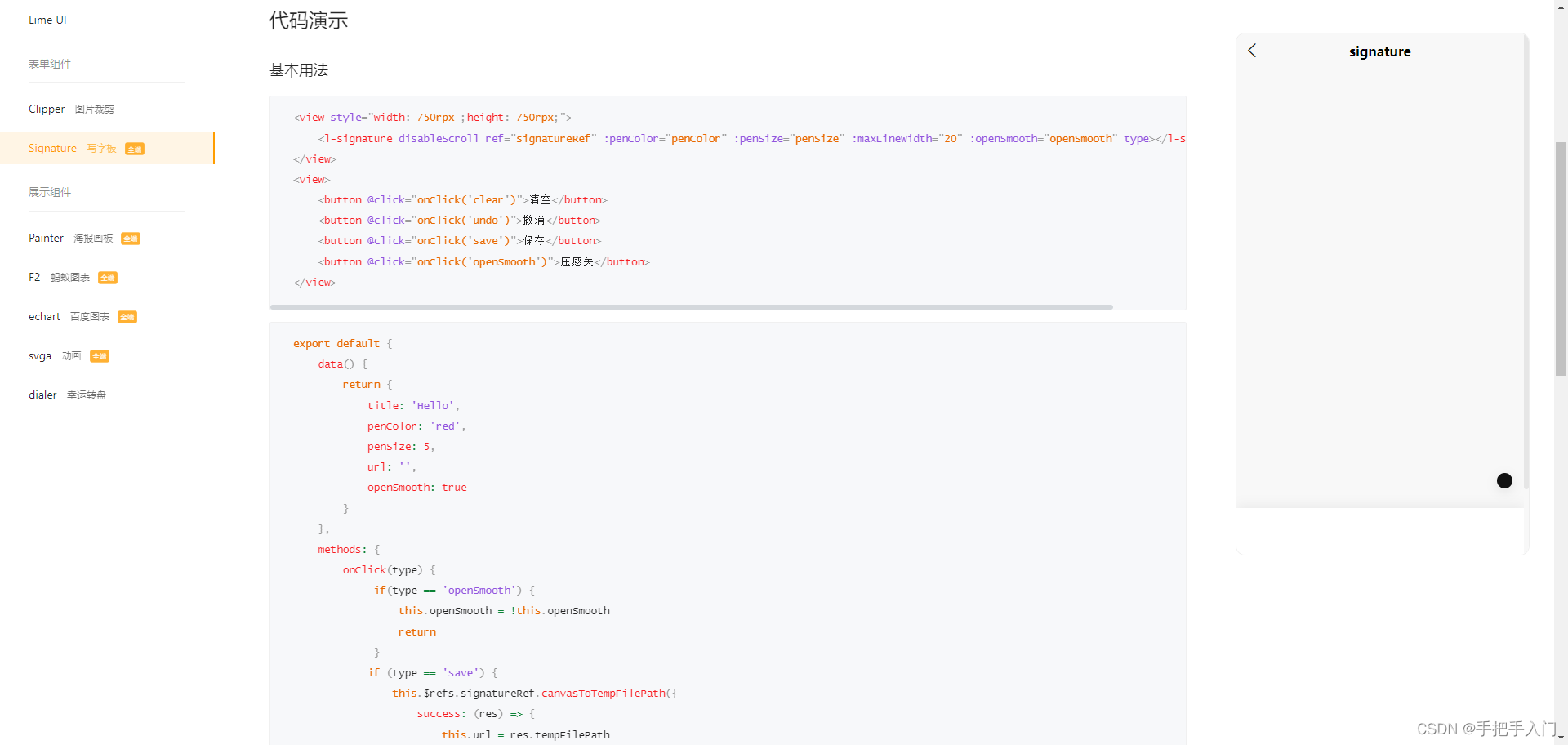Click the 代码演示 heading

[309, 20]
